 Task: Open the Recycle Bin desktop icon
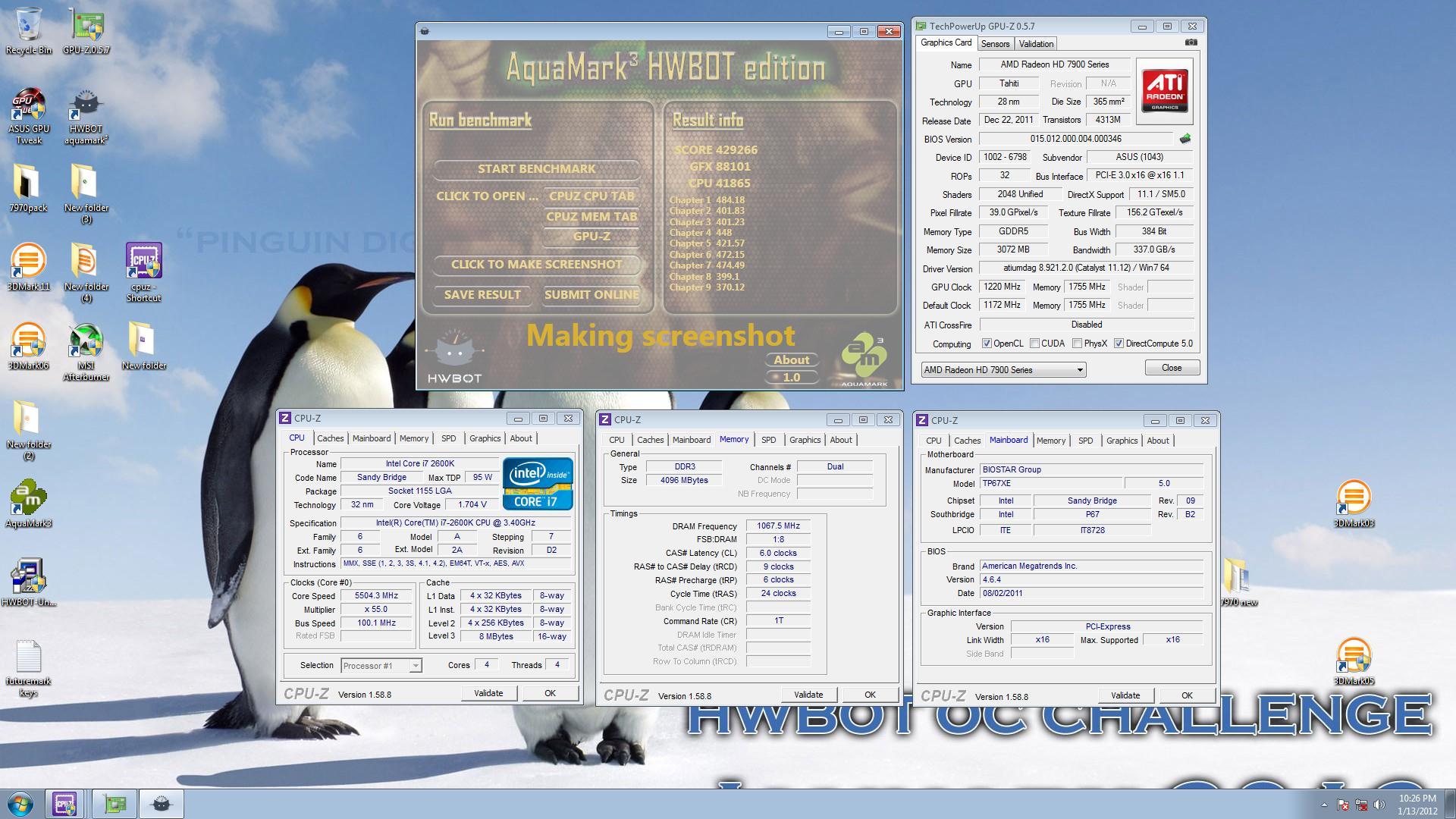pos(29,31)
